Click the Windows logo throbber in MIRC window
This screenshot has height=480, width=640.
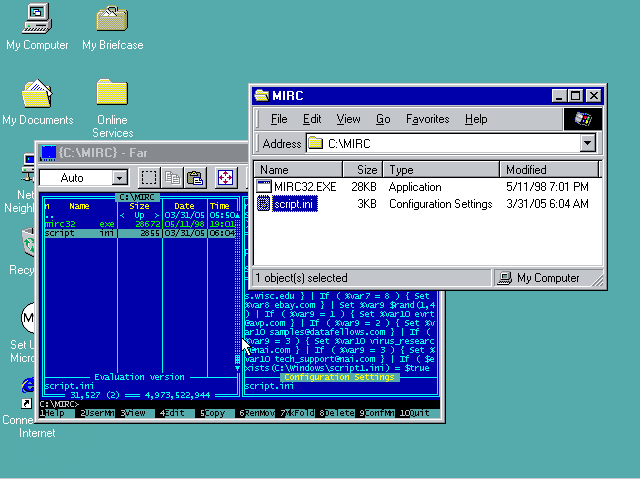(582, 119)
